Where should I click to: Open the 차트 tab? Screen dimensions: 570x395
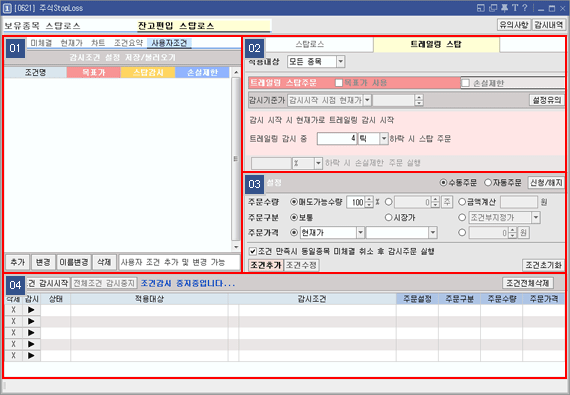(x=98, y=43)
